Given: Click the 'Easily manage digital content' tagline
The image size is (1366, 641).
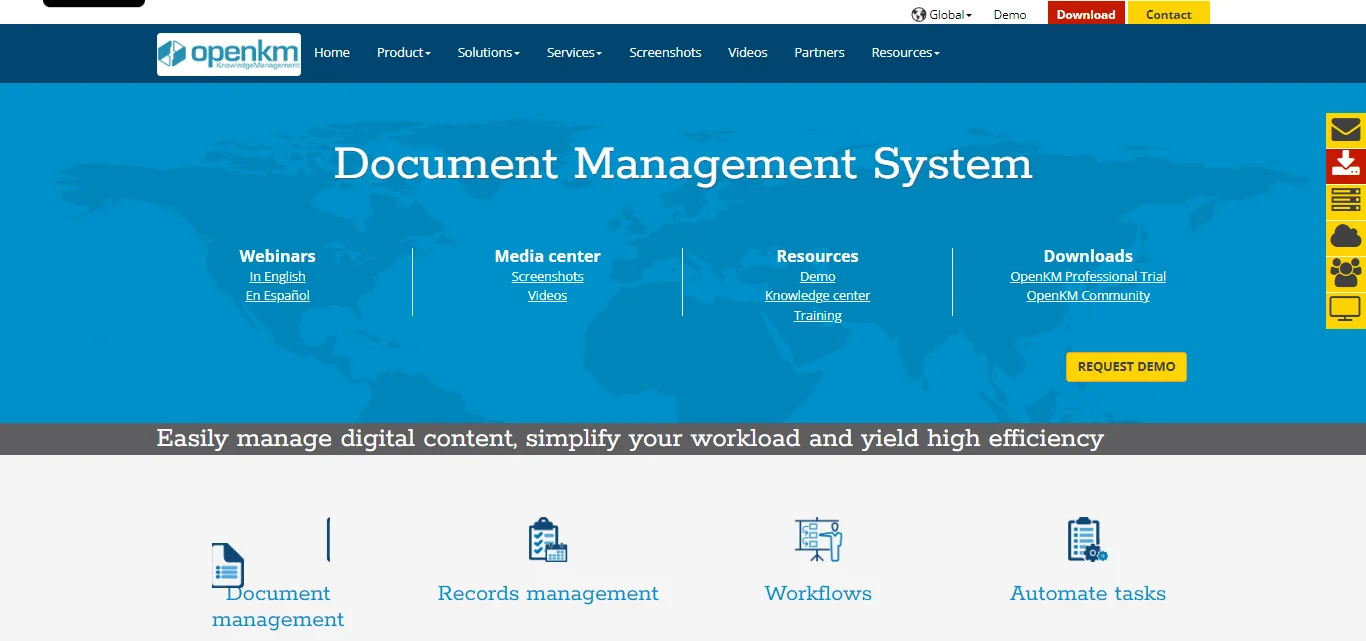Looking at the screenshot, I should (630, 439).
